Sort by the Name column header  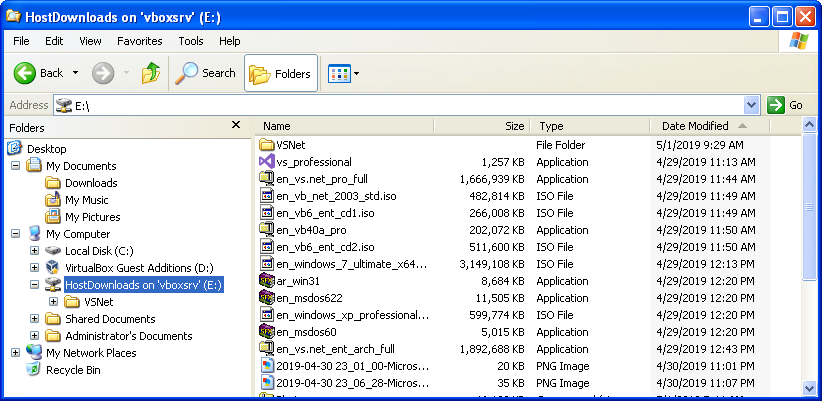(x=345, y=126)
